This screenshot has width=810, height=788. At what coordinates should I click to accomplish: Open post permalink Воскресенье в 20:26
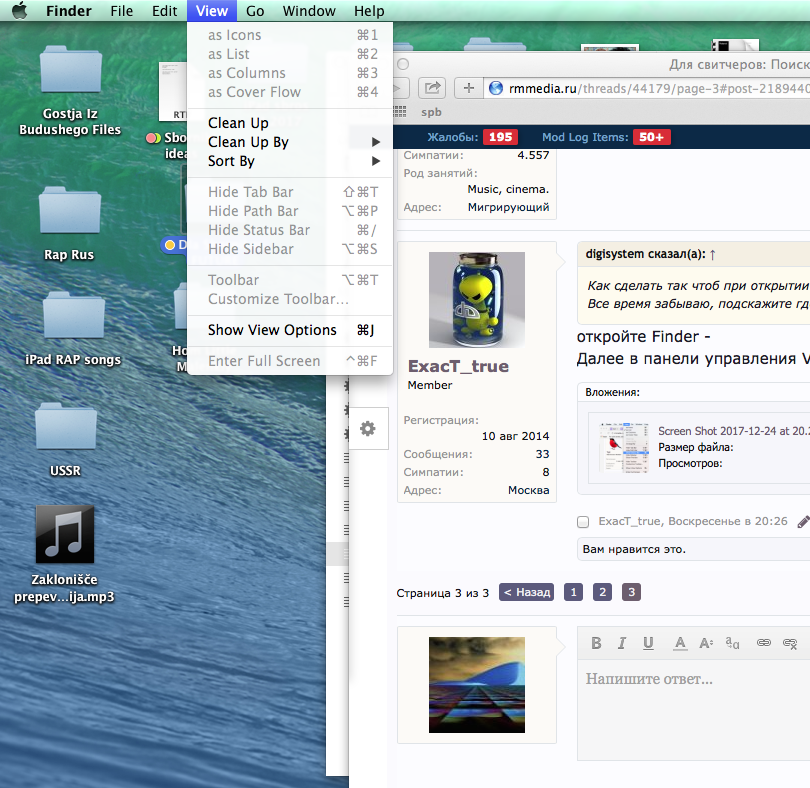coord(728,521)
